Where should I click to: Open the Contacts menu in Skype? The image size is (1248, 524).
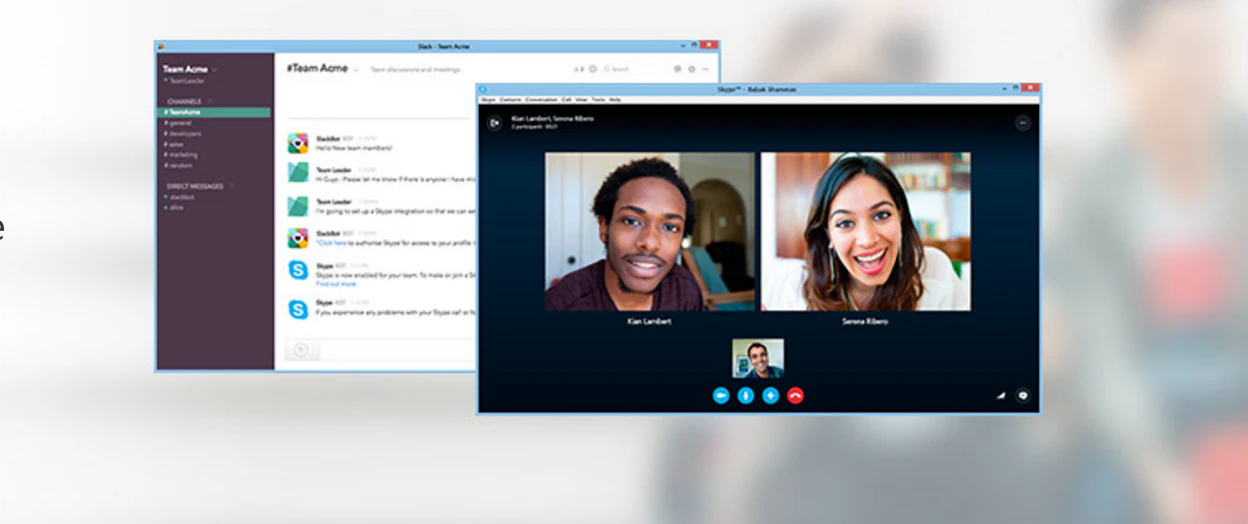[510, 100]
